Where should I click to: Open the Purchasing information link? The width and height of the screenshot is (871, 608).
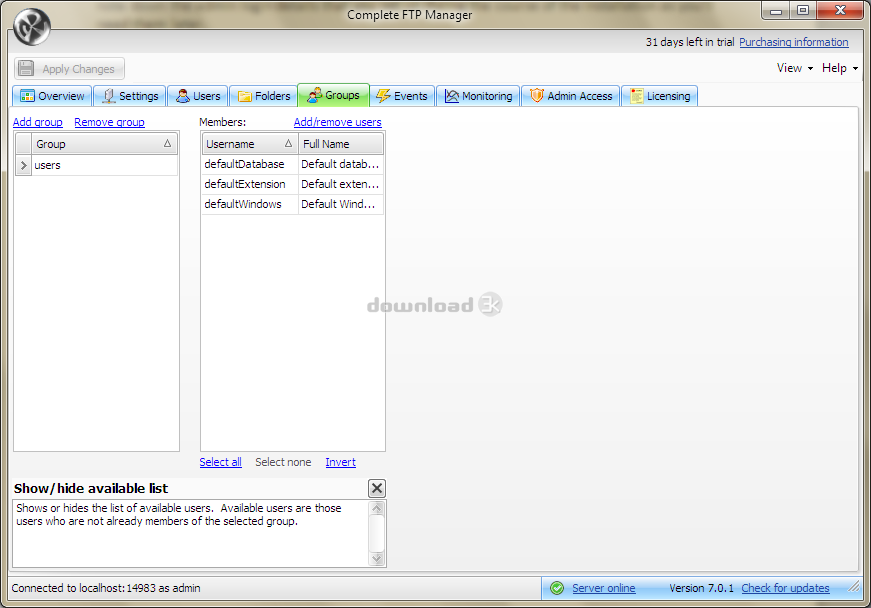click(794, 42)
